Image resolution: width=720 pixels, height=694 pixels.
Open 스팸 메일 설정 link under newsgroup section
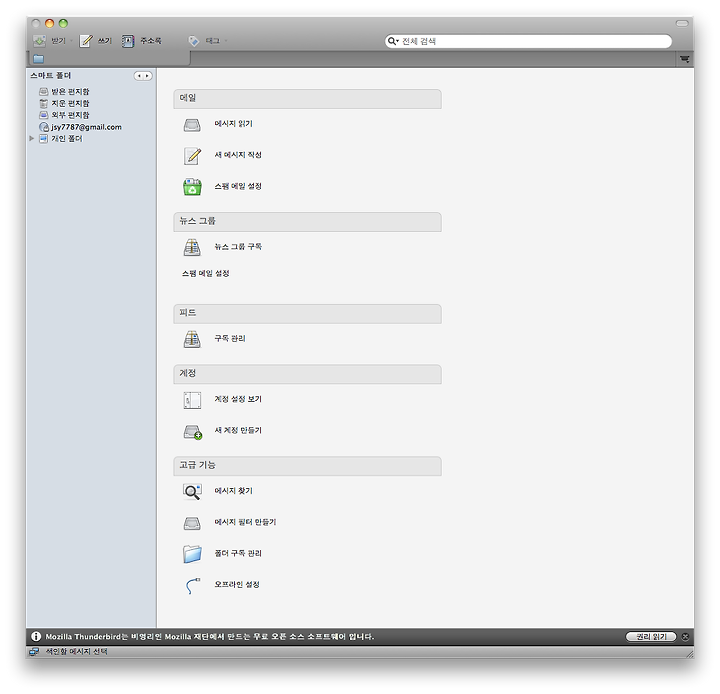(x=206, y=273)
